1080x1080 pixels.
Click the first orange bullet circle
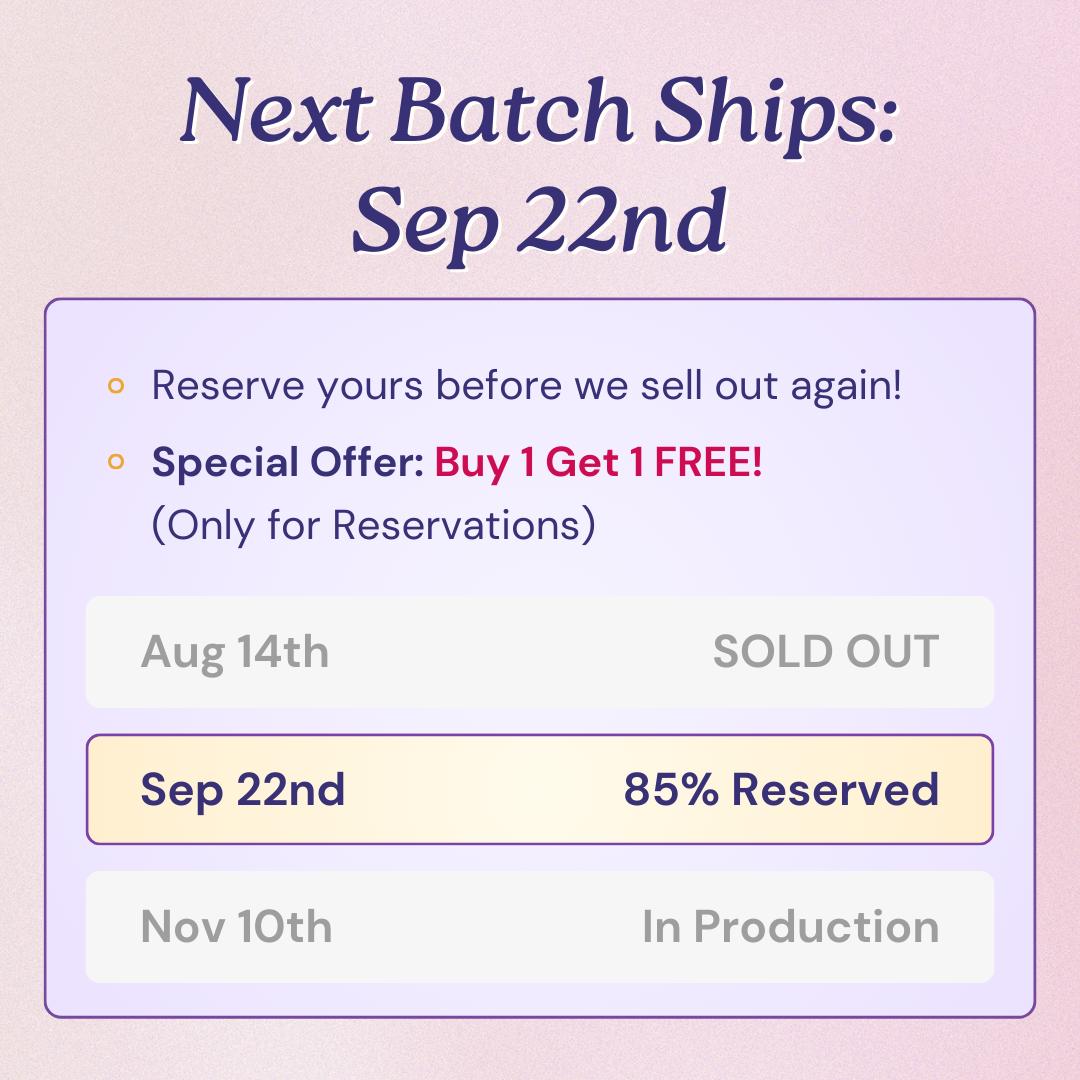pos(116,386)
